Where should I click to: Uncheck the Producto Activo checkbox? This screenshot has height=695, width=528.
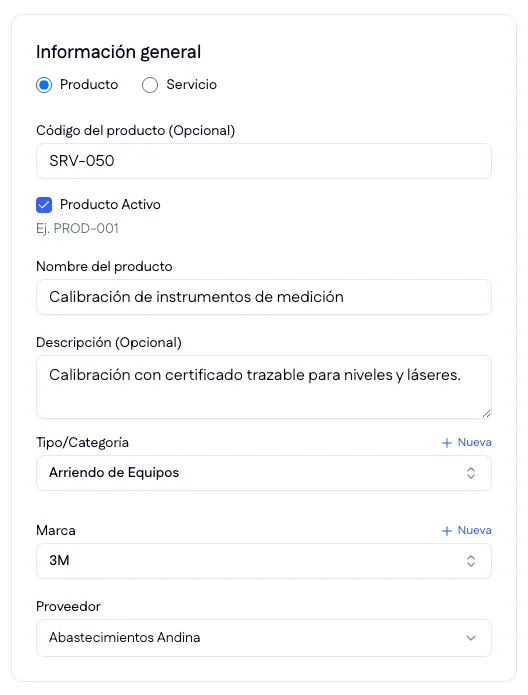coord(44,205)
